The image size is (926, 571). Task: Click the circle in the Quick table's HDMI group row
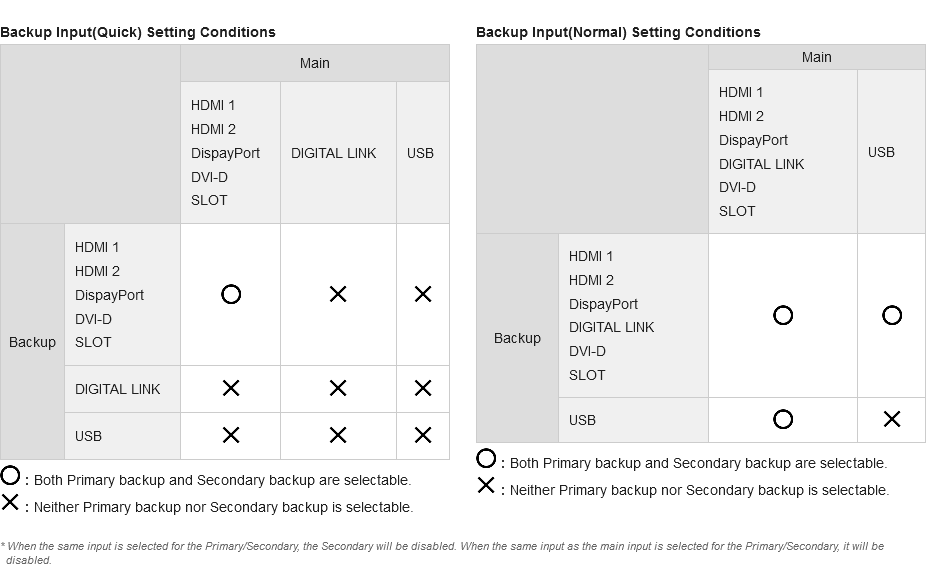pos(231,294)
